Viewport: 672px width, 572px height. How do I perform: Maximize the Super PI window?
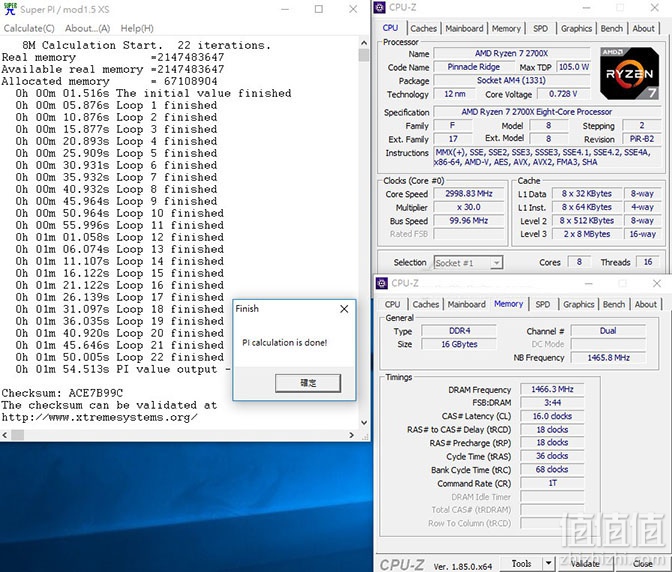(x=319, y=9)
